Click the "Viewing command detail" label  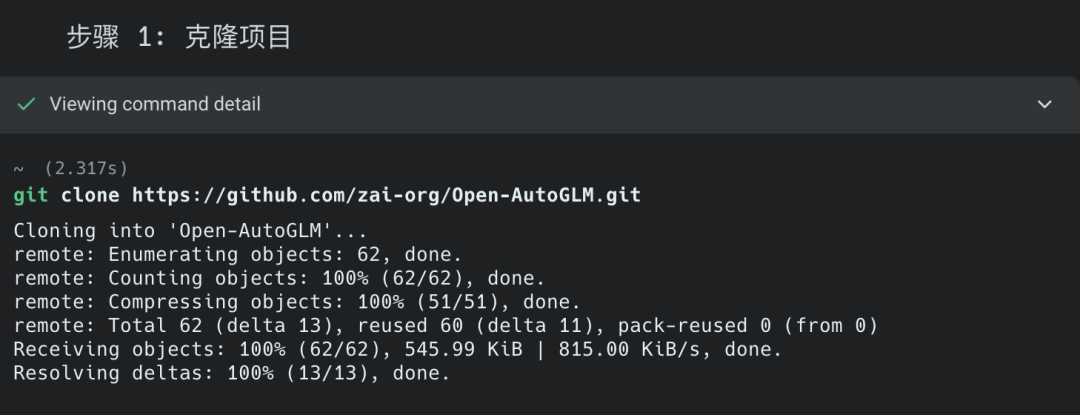coord(155,104)
